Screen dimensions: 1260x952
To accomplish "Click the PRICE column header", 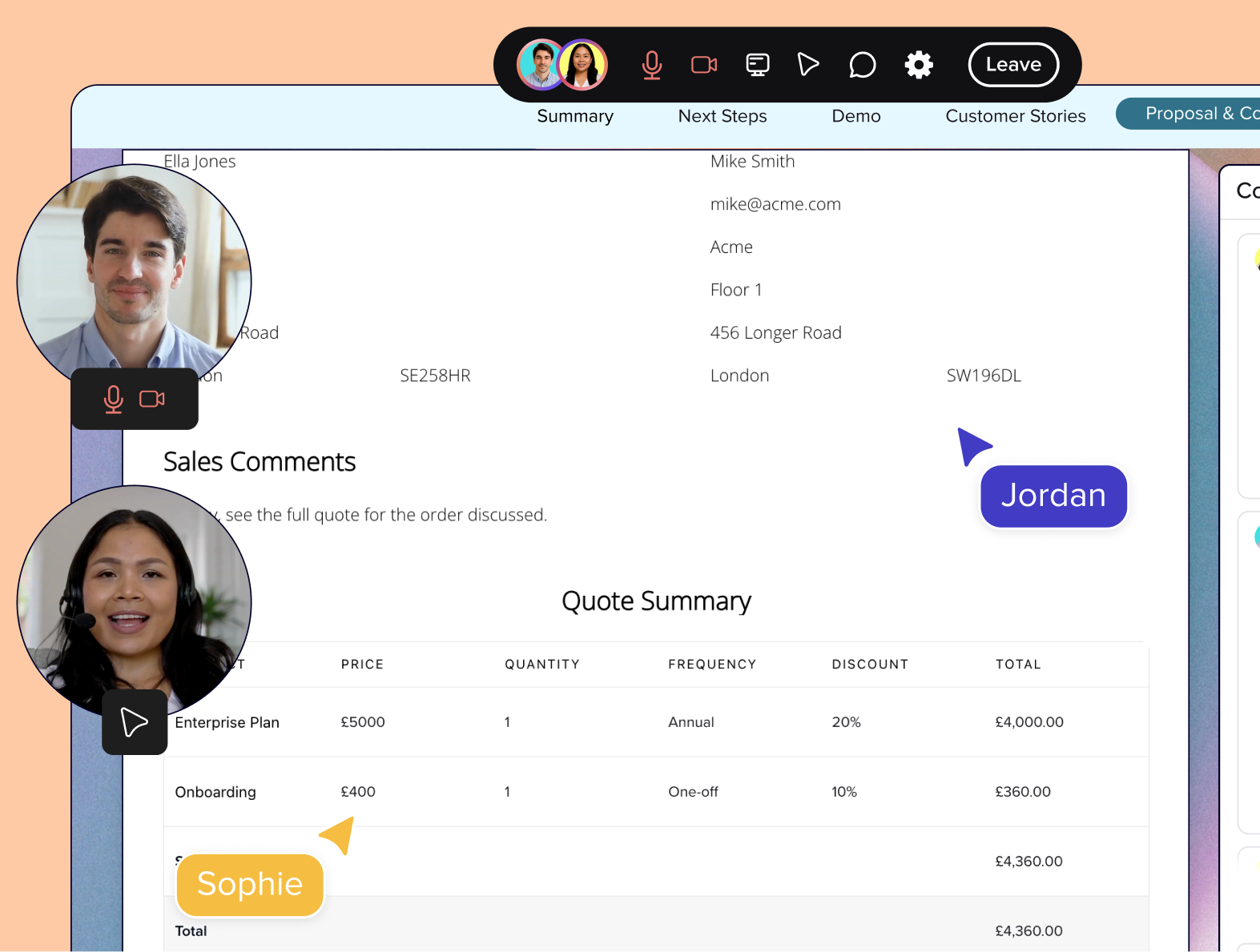I will [x=362, y=665].
